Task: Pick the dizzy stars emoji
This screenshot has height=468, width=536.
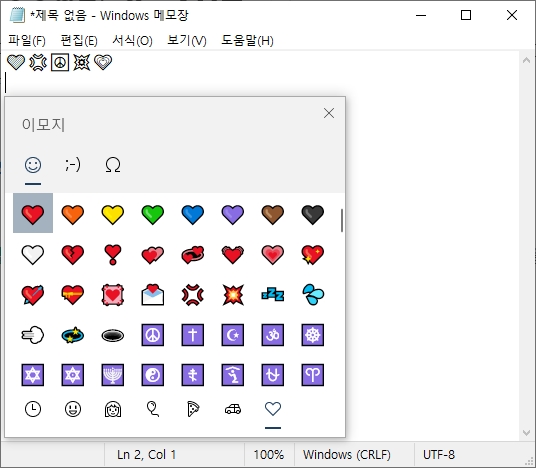Action: 73,335
